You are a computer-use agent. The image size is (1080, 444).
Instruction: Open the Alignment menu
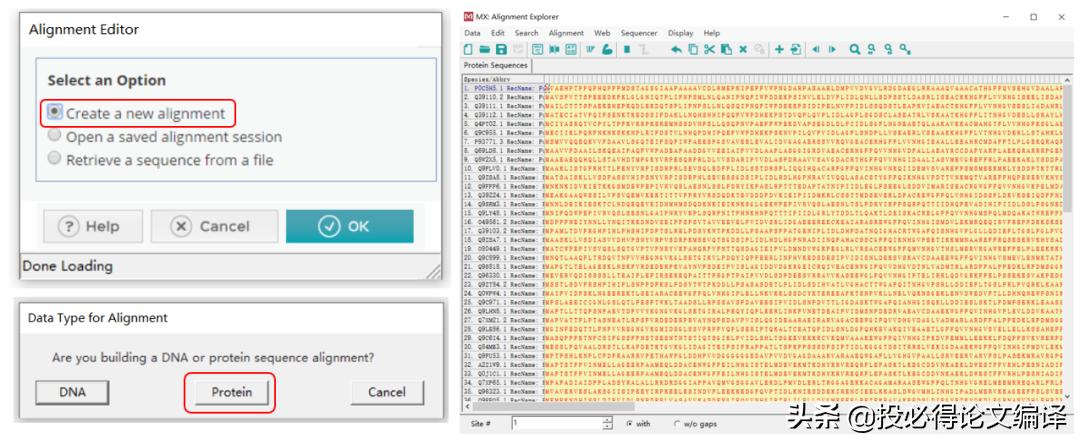tap(566, 33)
